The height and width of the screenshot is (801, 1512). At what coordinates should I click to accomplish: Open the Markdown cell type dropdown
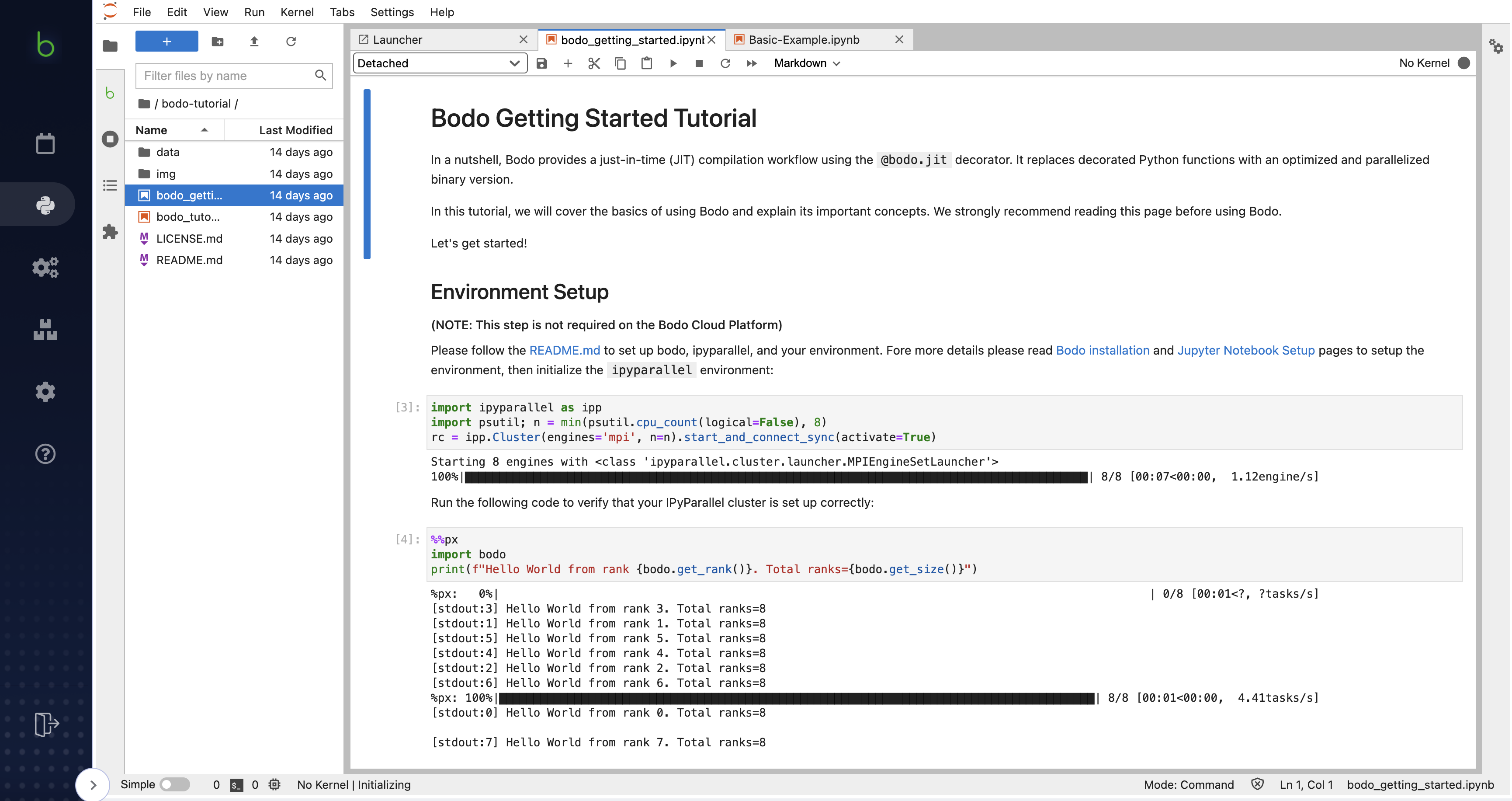click(807, 63)
